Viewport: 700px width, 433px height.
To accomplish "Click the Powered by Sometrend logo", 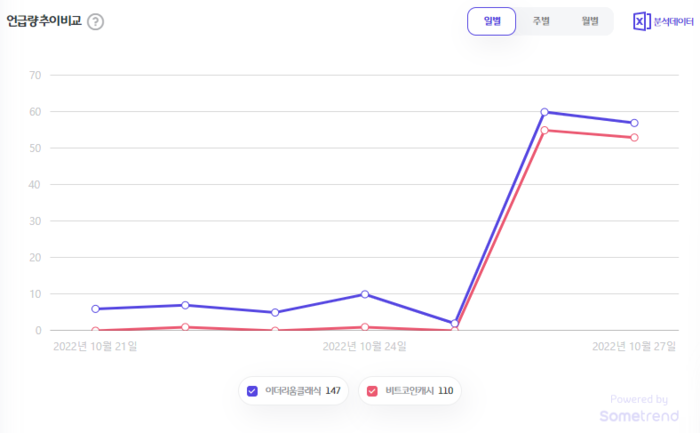I will coord(639,408).
